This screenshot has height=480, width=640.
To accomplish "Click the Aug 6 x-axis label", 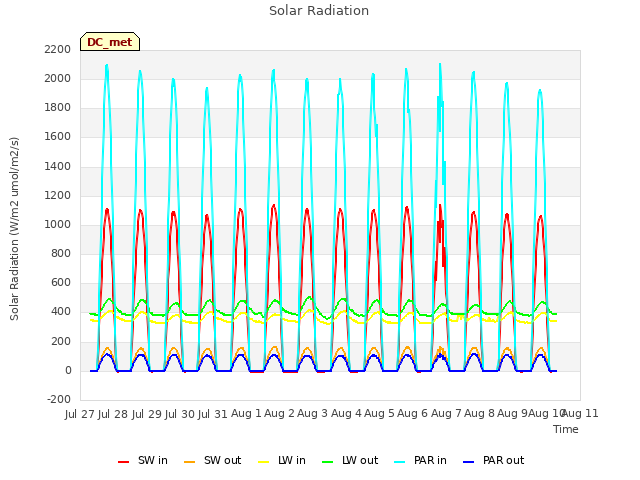I will [413, 414].
